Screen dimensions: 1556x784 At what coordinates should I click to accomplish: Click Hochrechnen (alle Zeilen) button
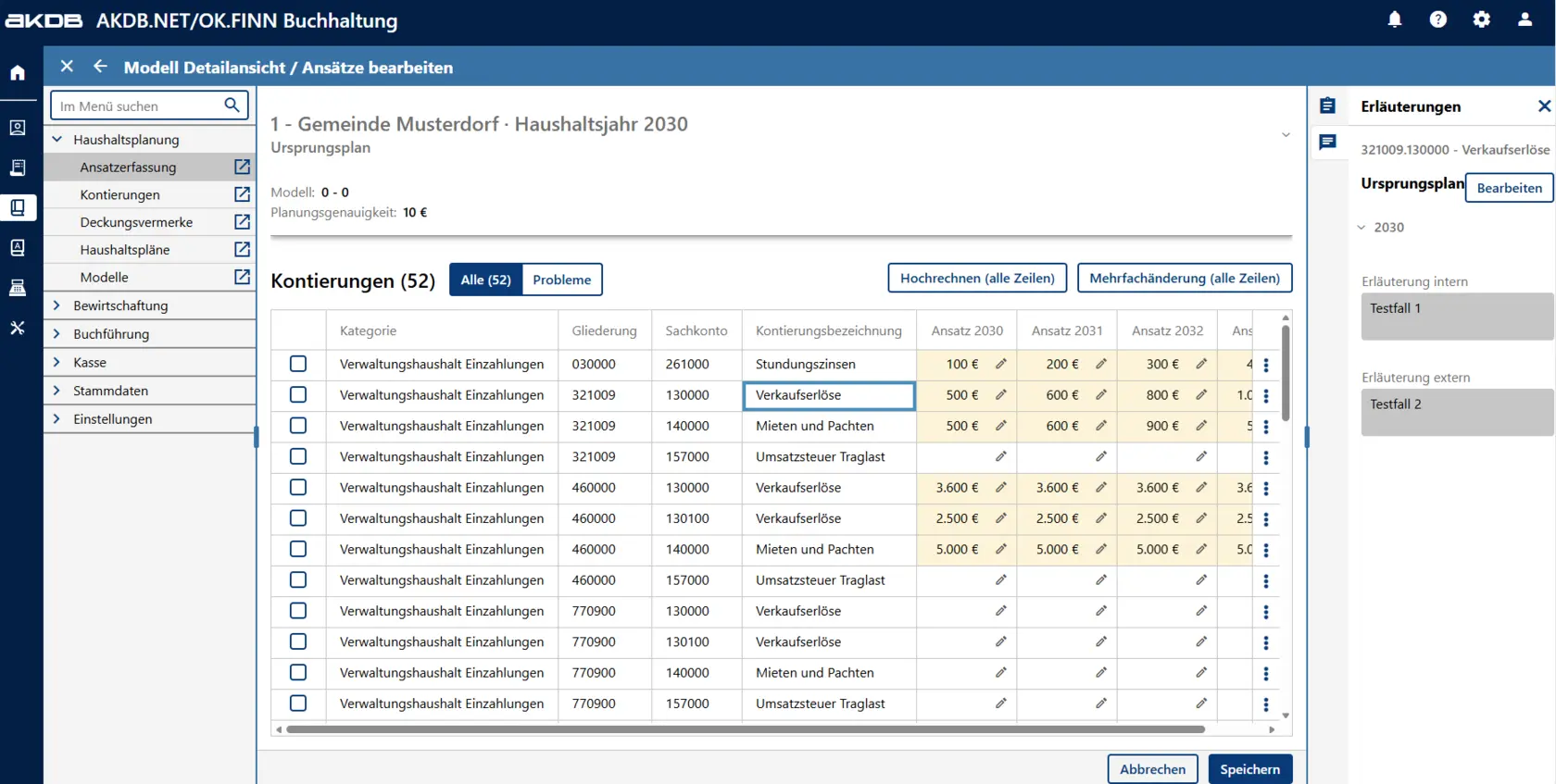click(977, 279)
